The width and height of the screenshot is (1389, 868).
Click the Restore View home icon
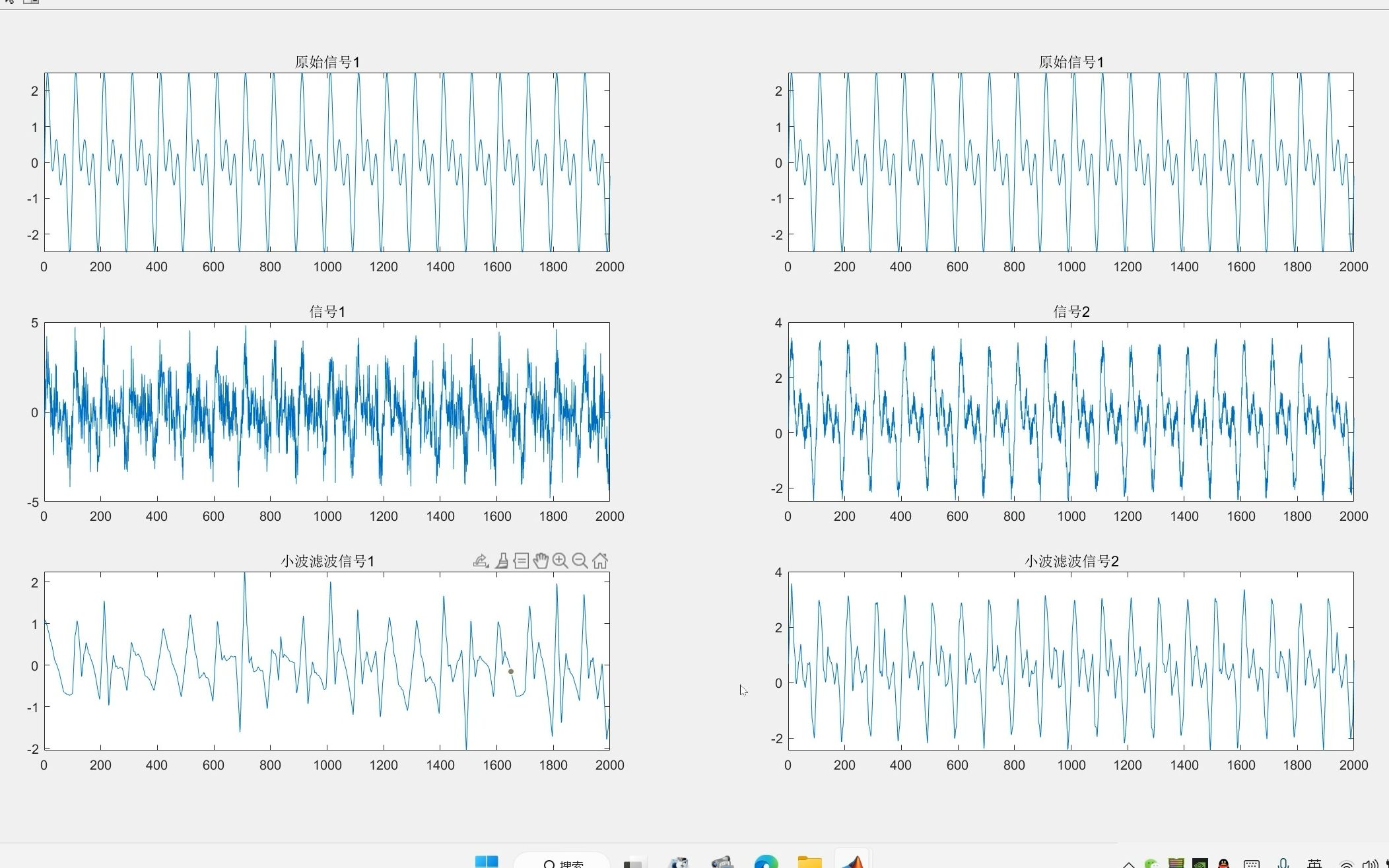[600, 561]
